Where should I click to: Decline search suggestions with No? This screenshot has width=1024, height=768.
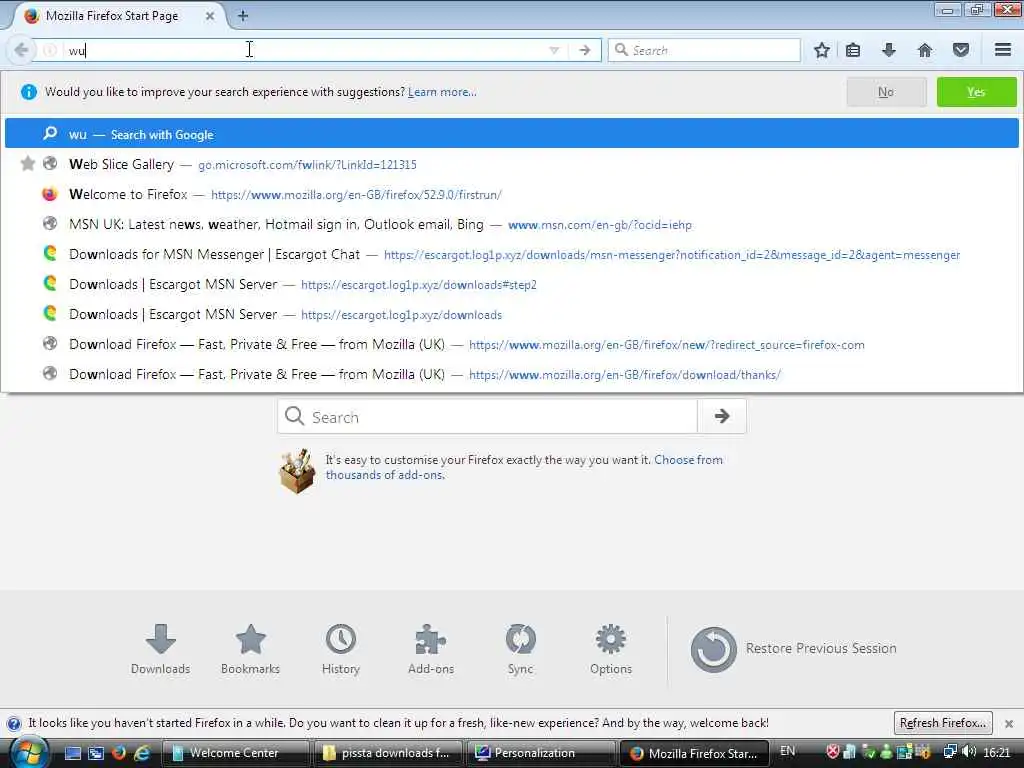pos(886,92)
